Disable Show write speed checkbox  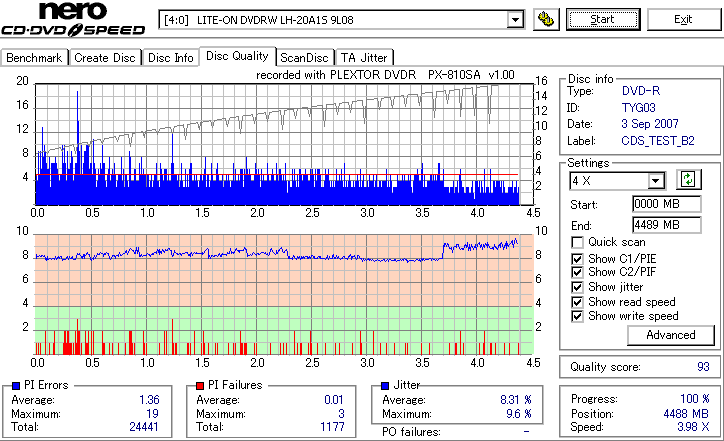tap(577, 316)
